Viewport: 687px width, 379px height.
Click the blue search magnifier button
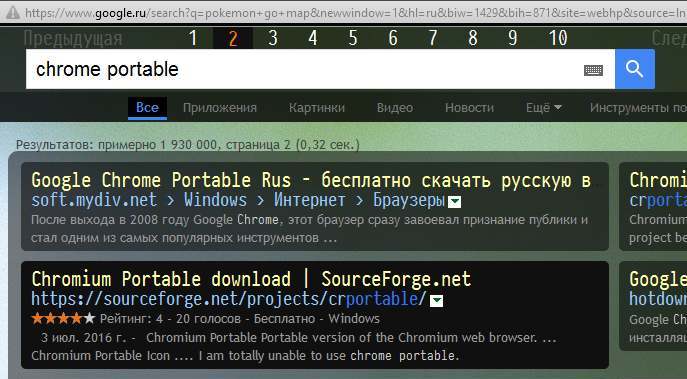pyautogui.click(x=635, y=69)
